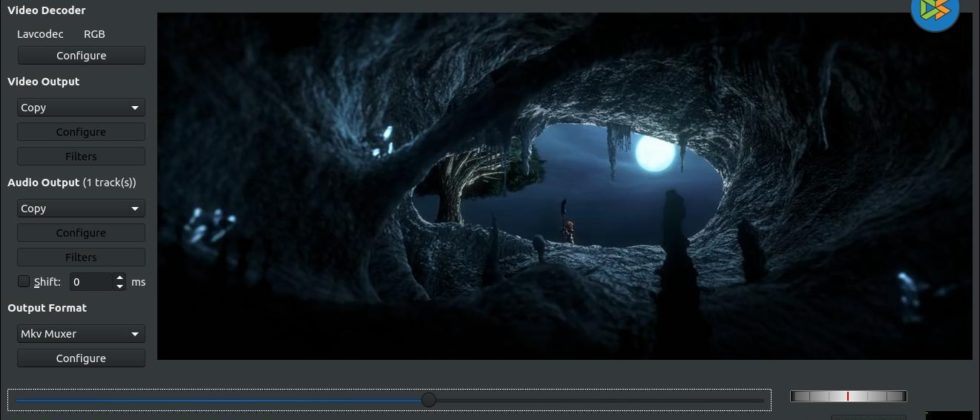980x420 pixels.
Task: Open Audio Output codec dropdown
Action: [81, 209]
